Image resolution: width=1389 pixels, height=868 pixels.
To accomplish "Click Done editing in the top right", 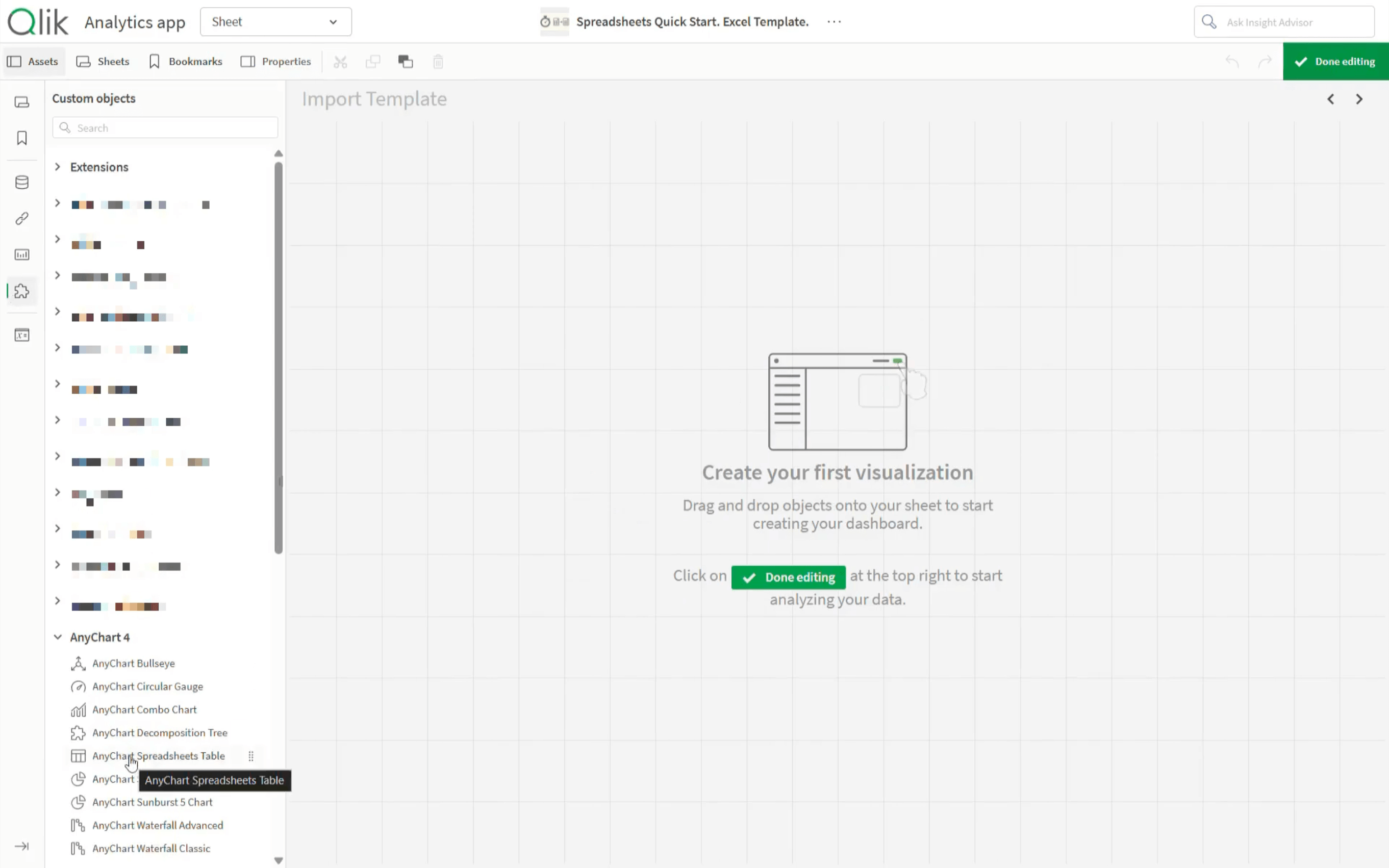I will click(1335, 61).
